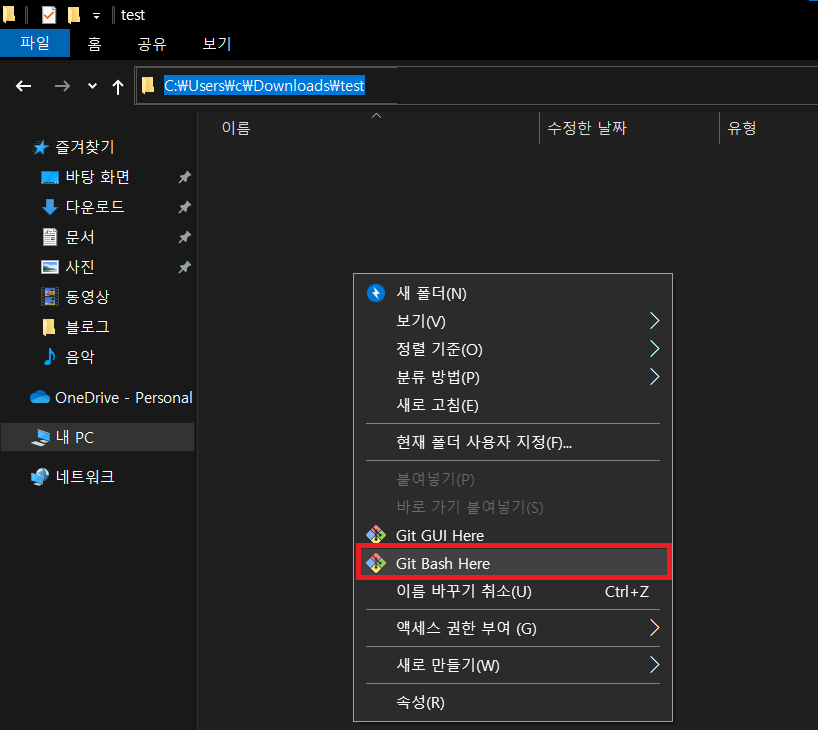Click the new folder icon in quick access toolbar
This screenshot has height=730, width=818.
74,15
